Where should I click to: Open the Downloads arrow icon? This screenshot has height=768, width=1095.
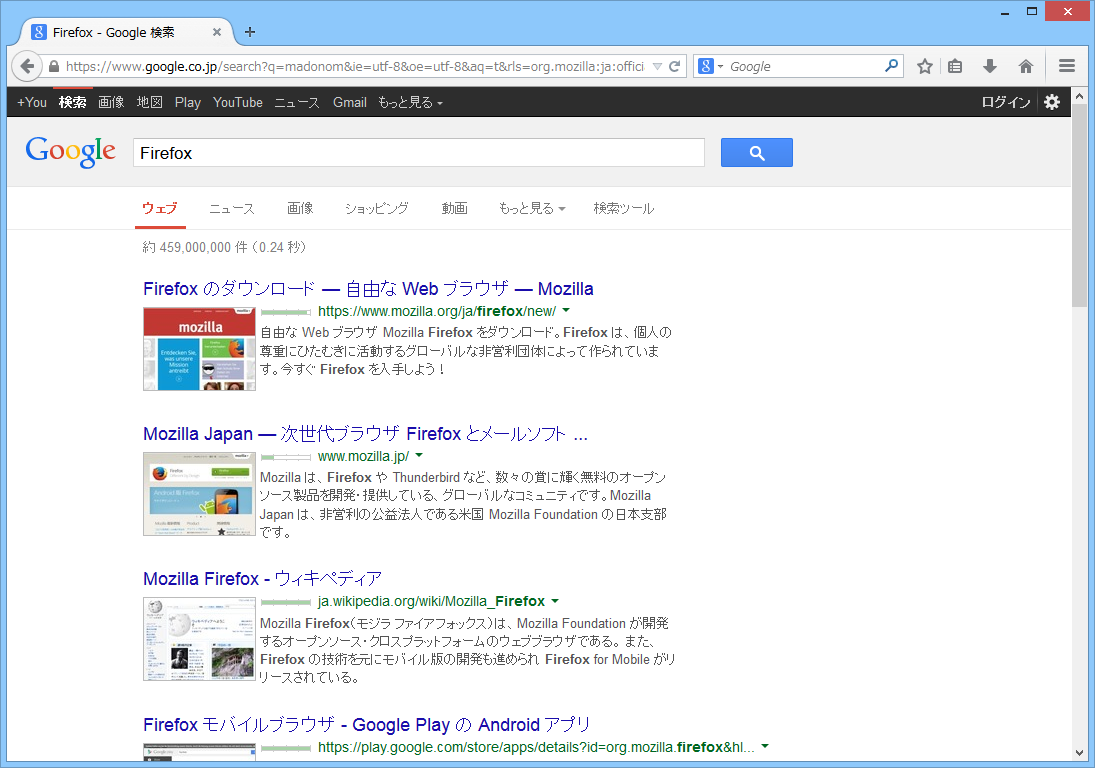point(990,66)
